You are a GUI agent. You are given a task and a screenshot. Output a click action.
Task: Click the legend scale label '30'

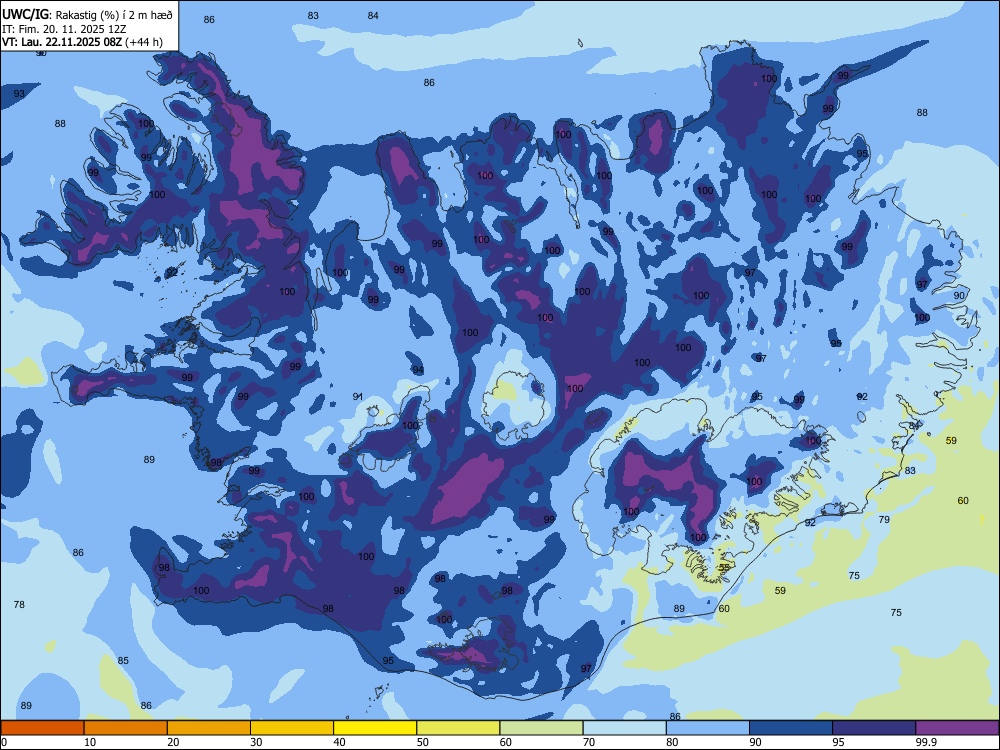pos(256,742)
